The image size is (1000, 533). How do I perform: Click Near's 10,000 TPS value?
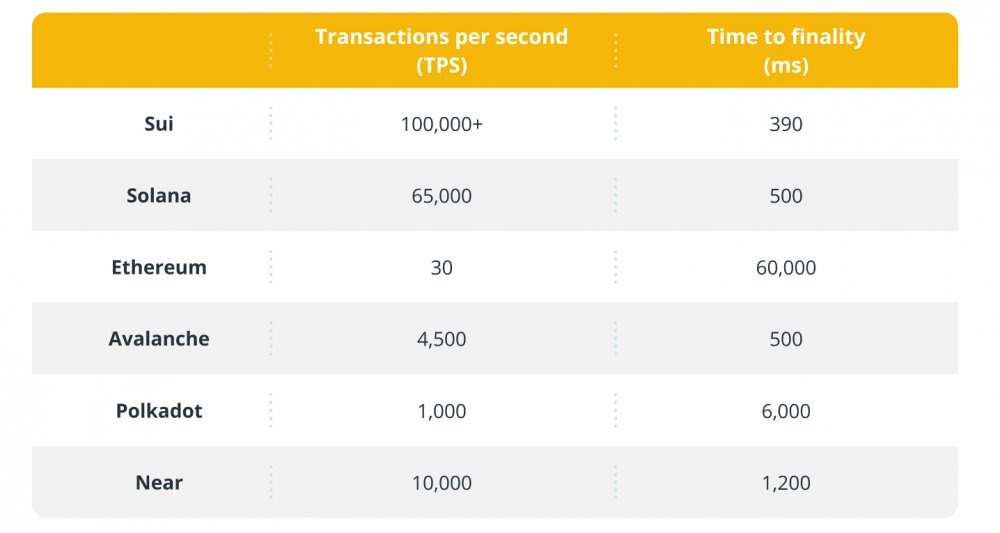tap(441, 483)
